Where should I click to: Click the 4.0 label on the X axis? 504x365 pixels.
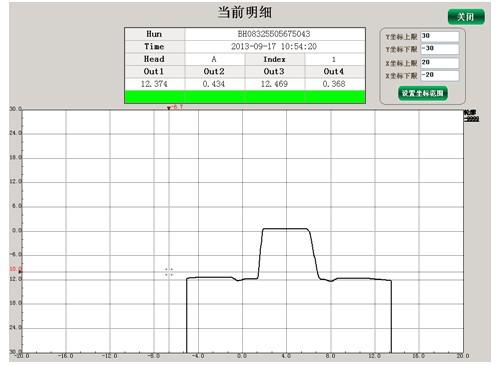pyautogui.click(x=286, y=356)
